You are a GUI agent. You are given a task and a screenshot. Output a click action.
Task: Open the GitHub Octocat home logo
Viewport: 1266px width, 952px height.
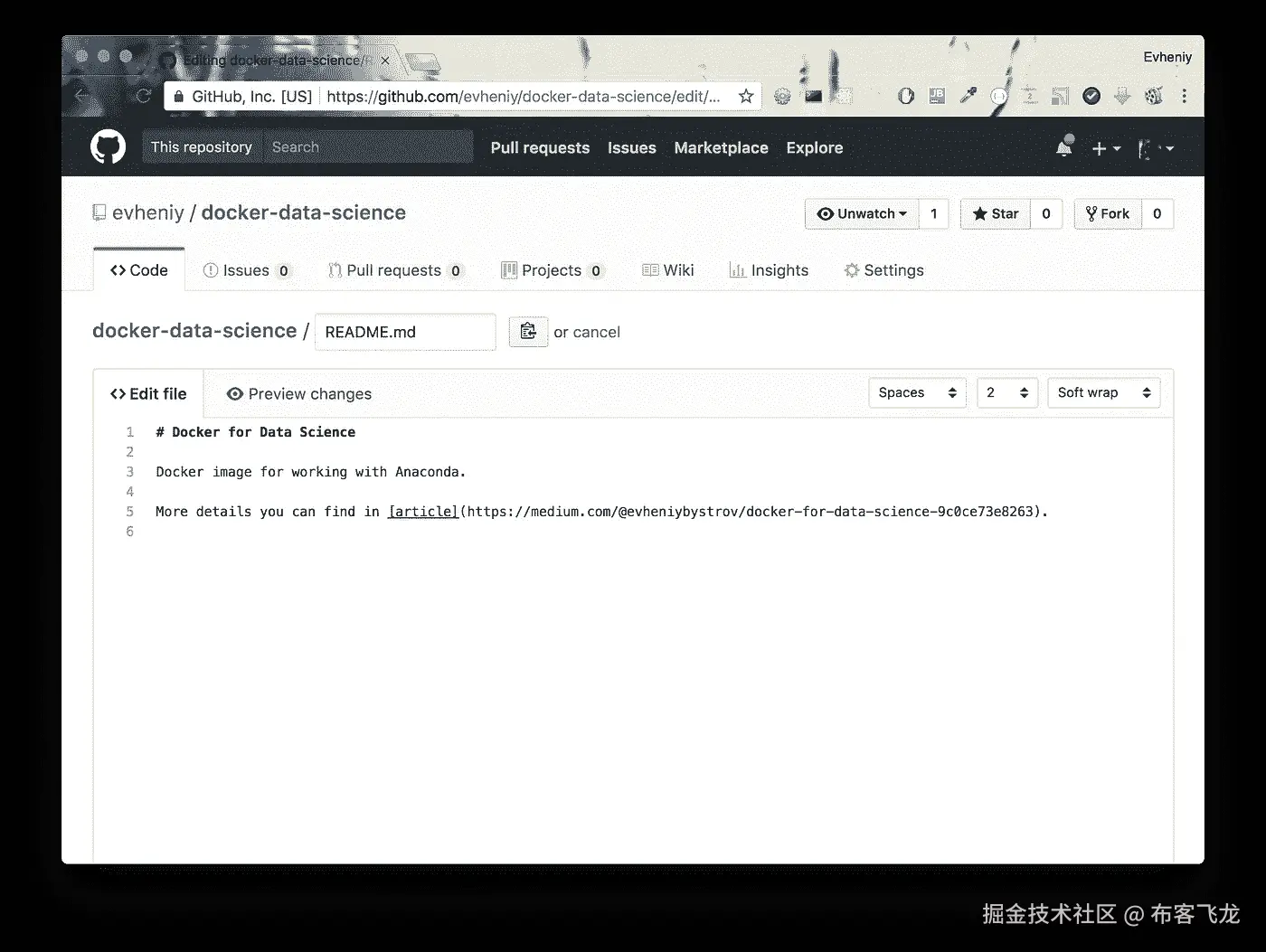109,147
